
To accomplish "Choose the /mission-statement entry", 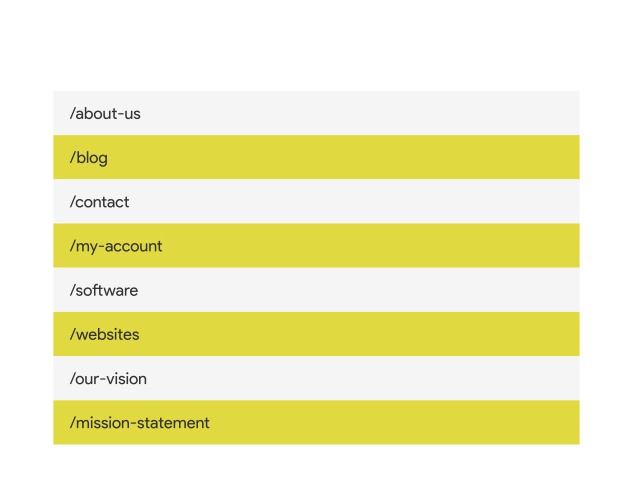I will tap(316, 422).
